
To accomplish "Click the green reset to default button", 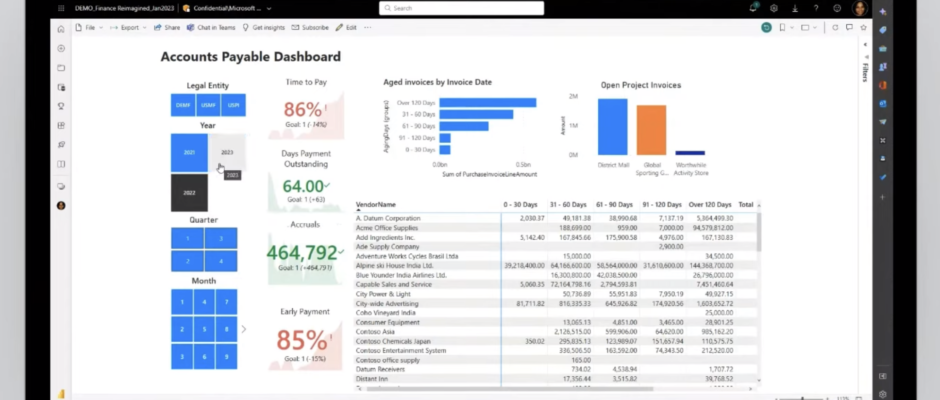I will (766, 28).
